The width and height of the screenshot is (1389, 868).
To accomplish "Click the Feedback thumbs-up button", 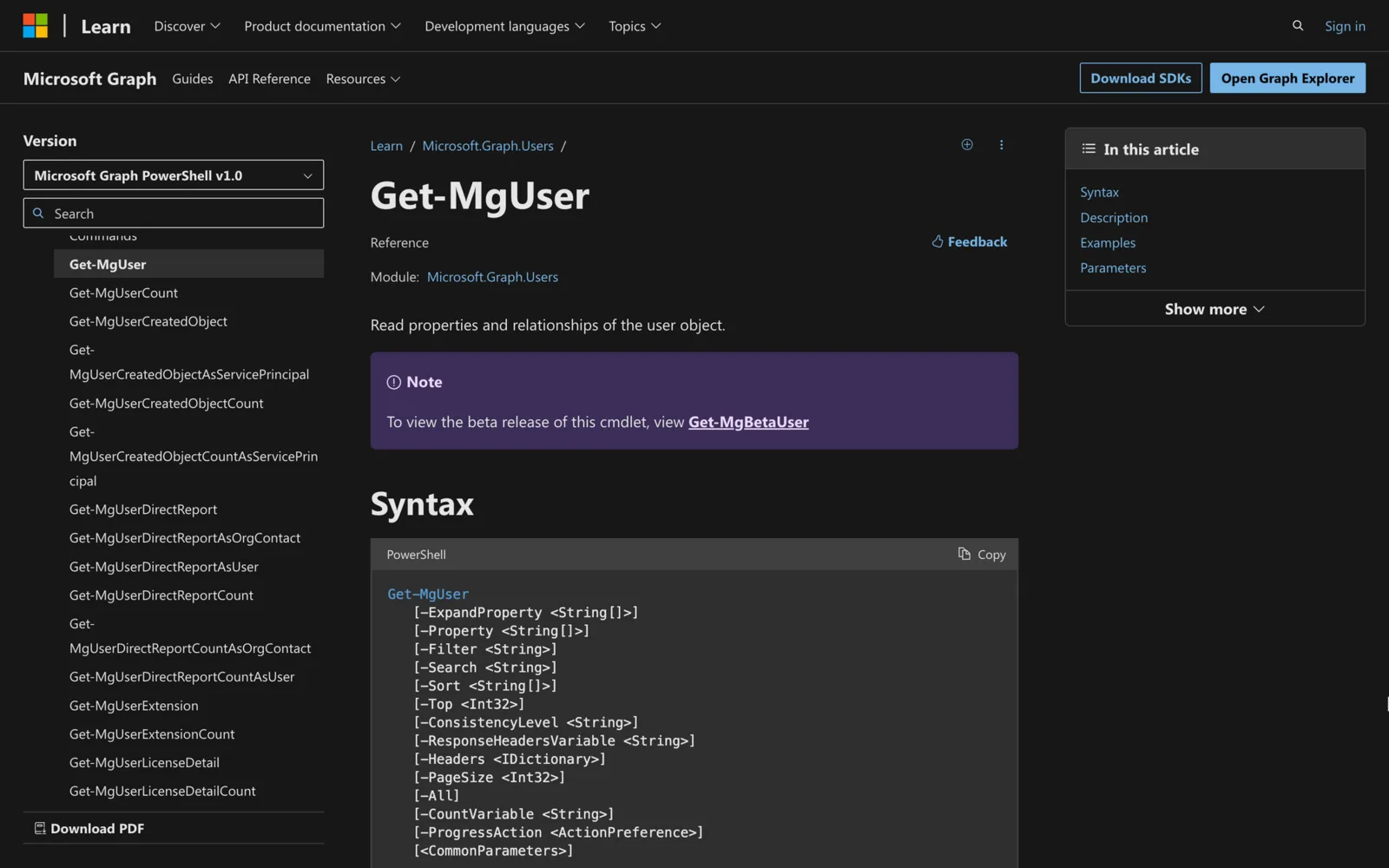I will 969,242.
